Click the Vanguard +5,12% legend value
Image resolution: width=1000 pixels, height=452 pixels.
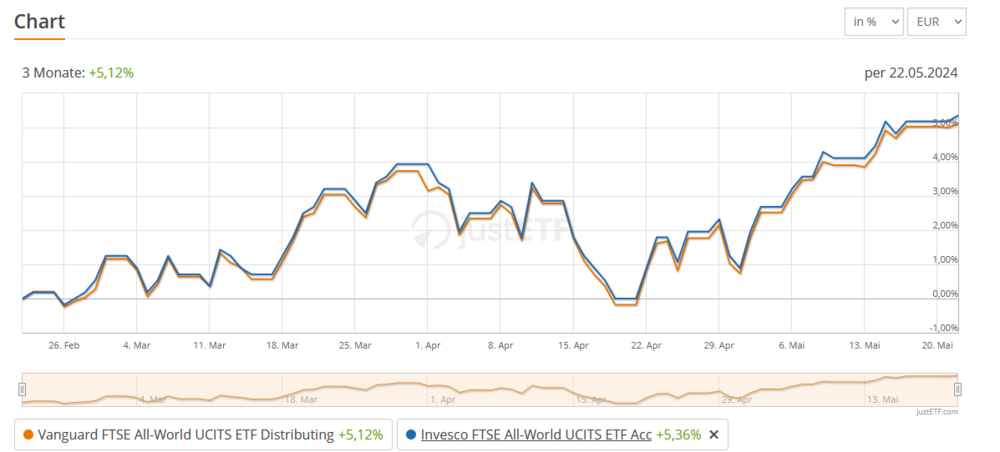[x=360, y=435]
